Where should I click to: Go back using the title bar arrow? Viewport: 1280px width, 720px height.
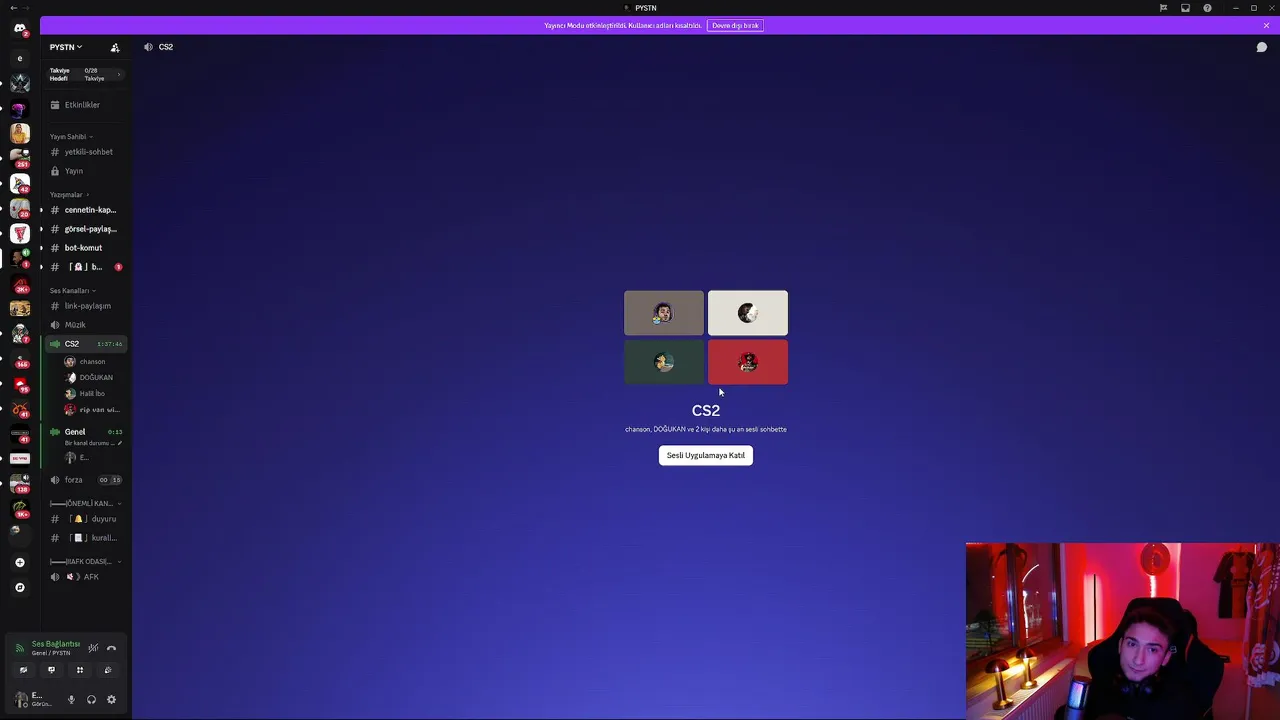click(x=13, y=8)
